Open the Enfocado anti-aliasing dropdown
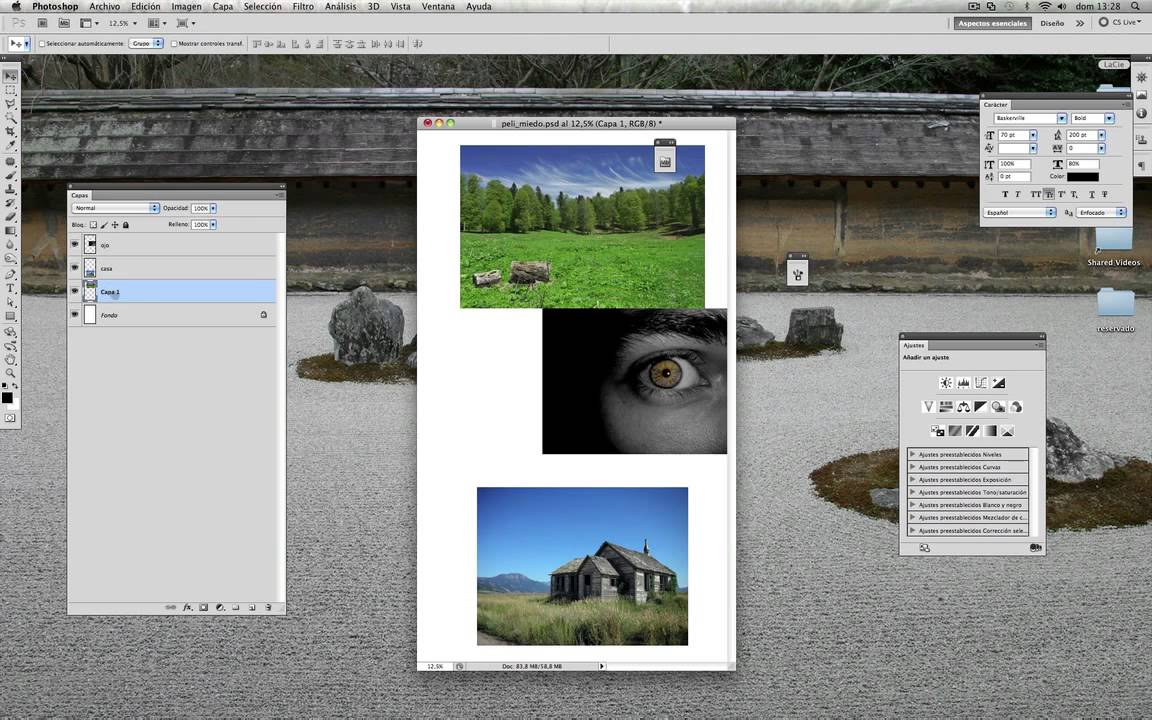The image size is (1152, 720). (x=1101, y=212)
